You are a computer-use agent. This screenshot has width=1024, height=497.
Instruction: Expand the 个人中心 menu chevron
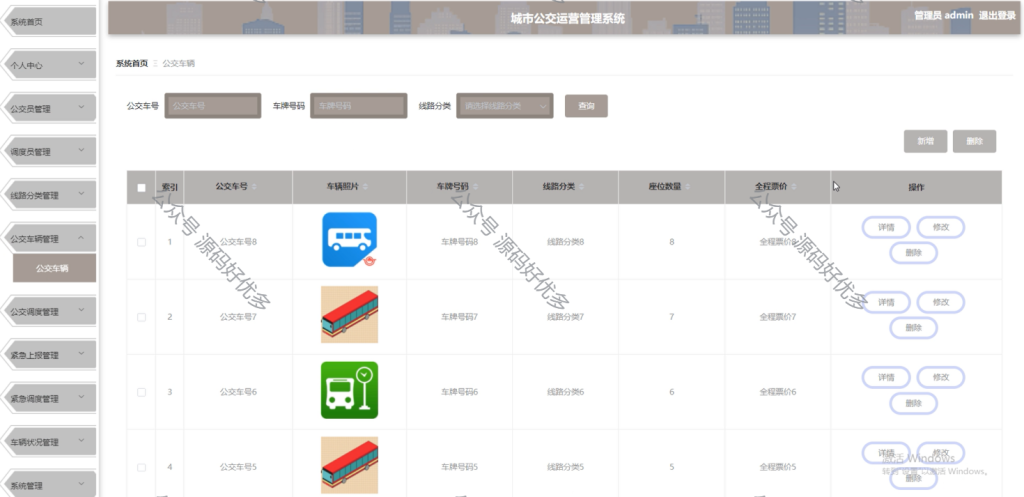[x=81, y=64]
